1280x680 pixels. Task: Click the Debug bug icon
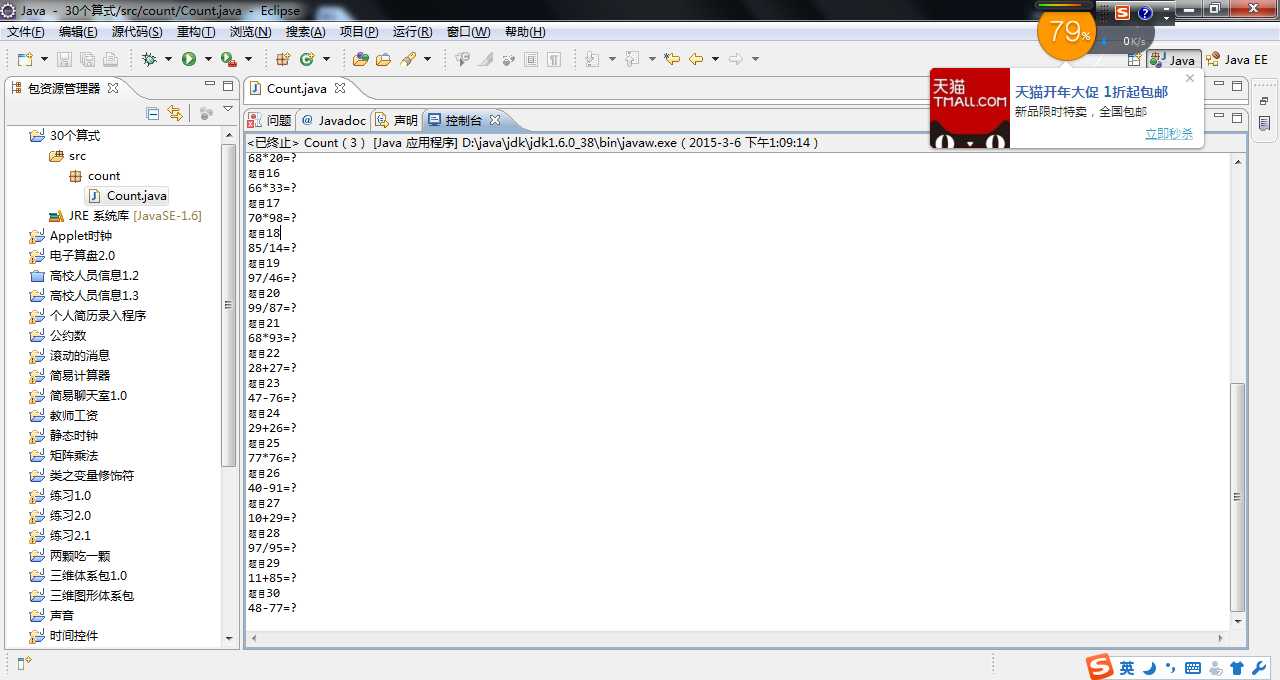(x=149, y=60)
